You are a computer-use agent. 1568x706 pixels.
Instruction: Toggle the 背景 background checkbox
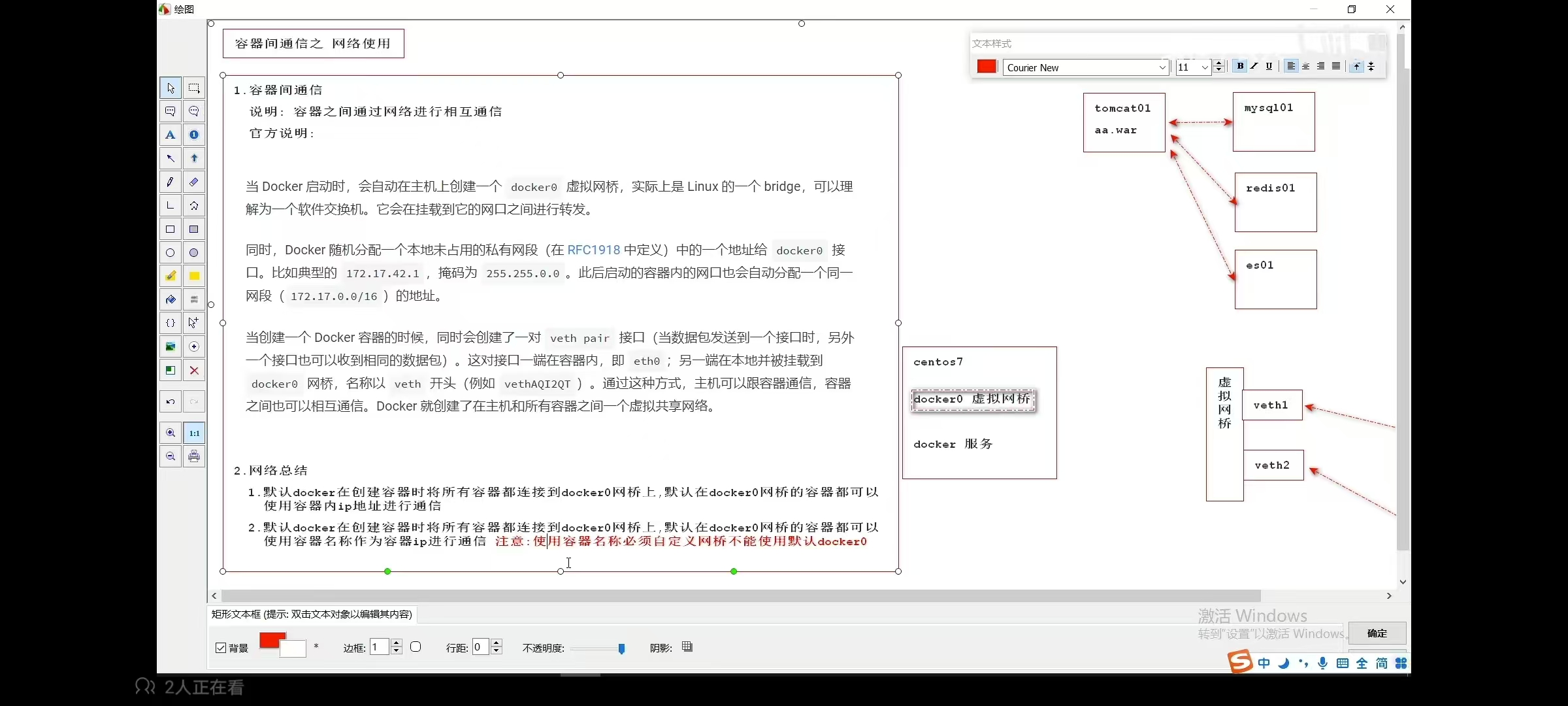point(221,648)
